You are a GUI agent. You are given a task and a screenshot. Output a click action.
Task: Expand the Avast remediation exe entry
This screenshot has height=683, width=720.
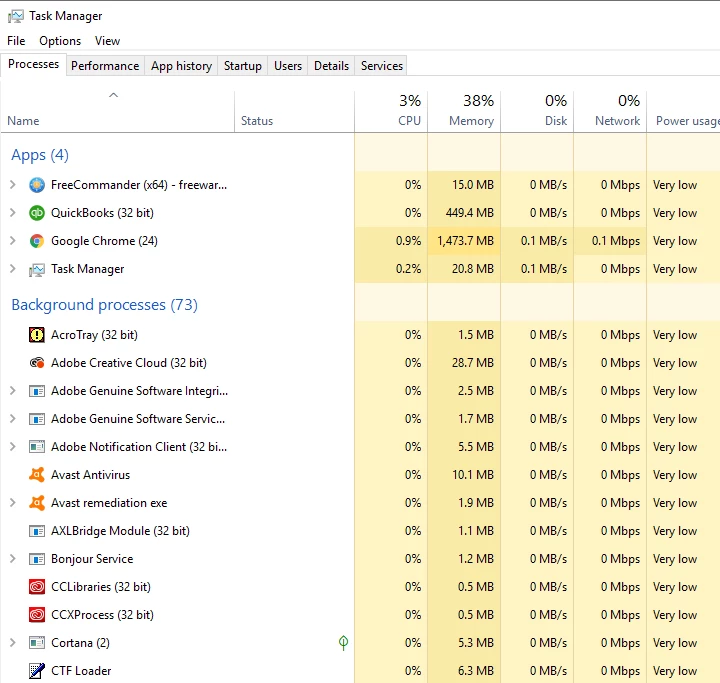click(13, 502)
